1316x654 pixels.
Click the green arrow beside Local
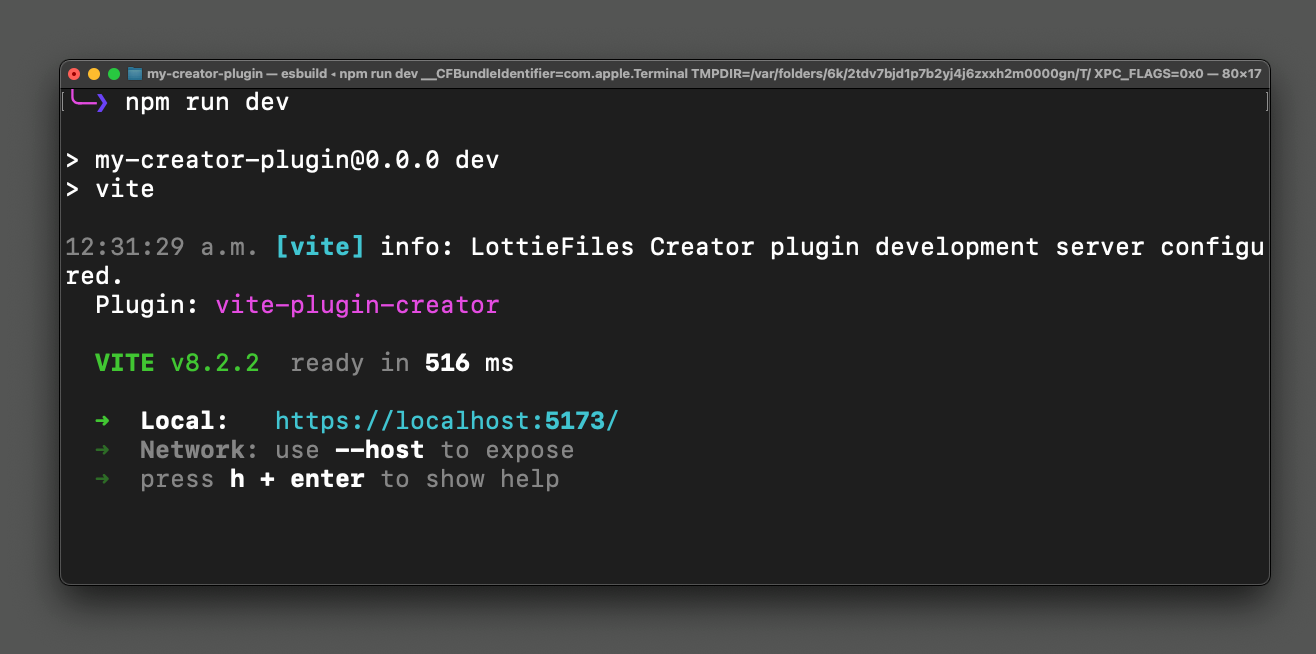coord(102,421)
